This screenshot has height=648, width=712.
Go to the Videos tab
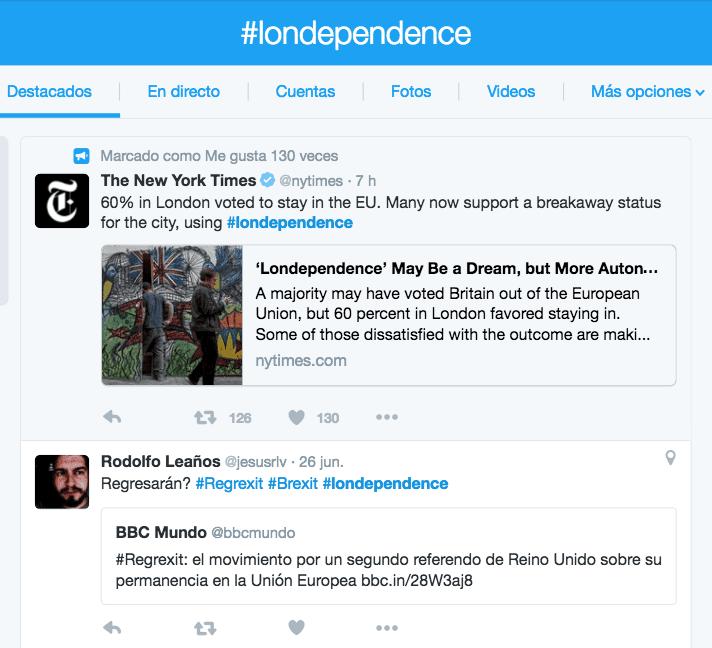tap(511, 92)
